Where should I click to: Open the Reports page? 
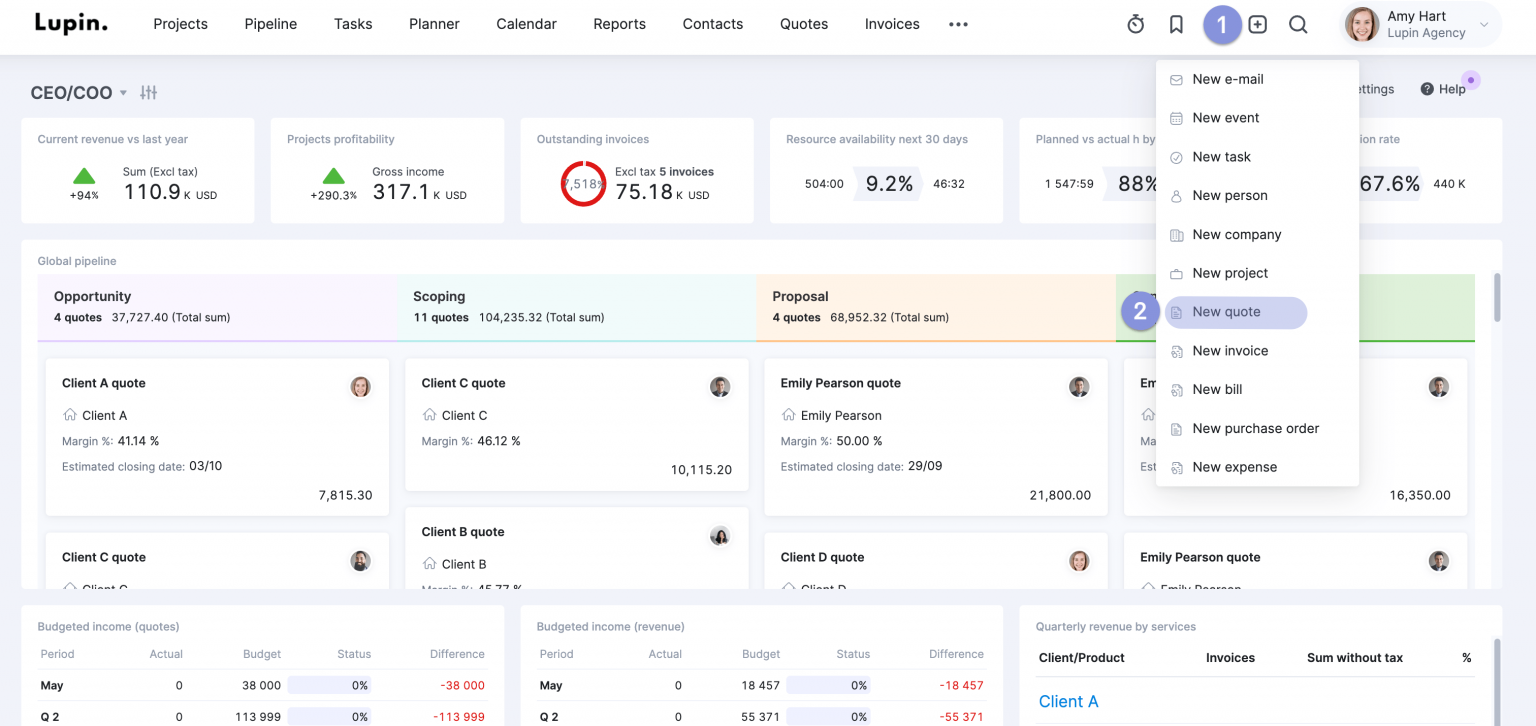click(x=619, y=23)
